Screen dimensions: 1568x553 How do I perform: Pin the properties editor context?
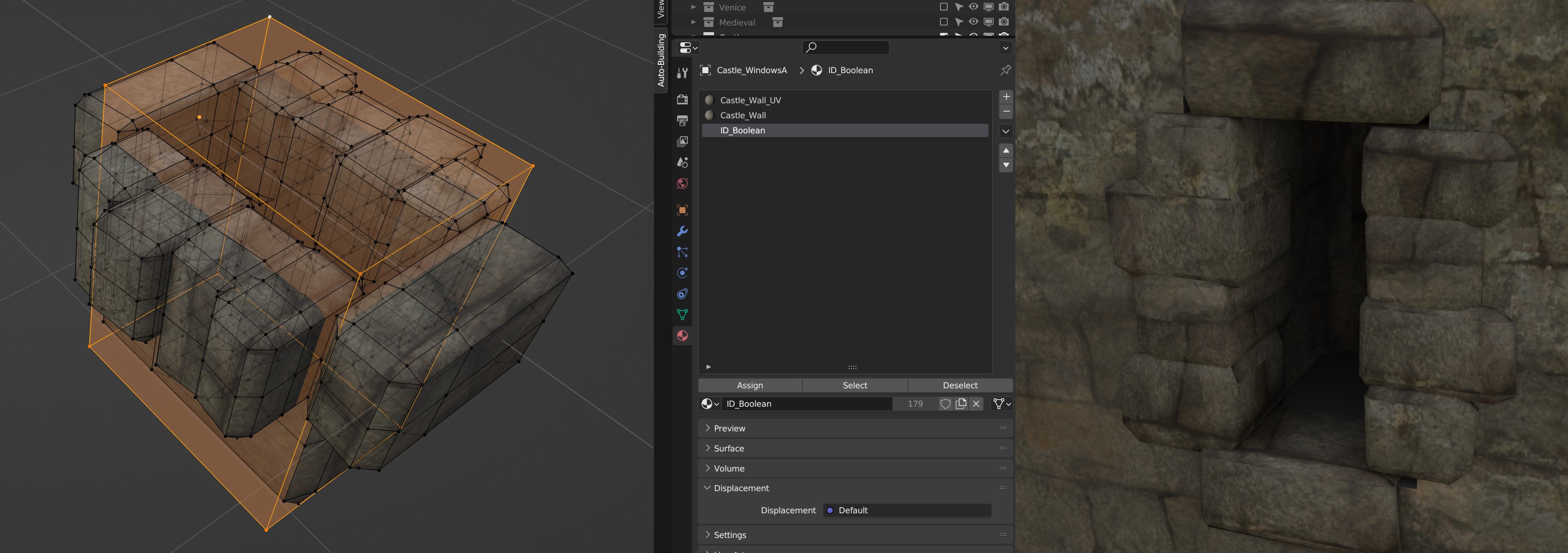[1006, 70]
